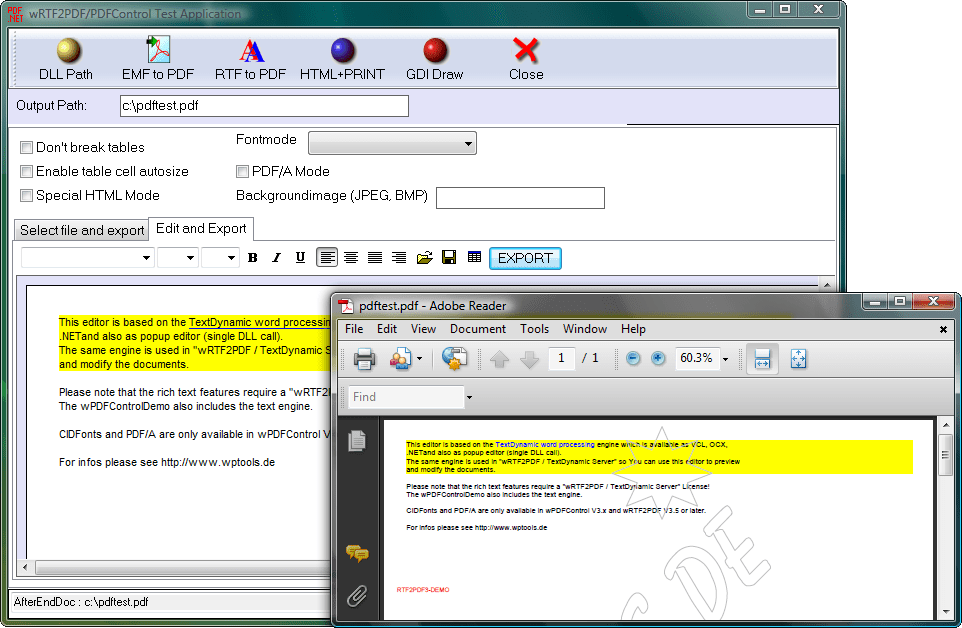The height and width of the screenshot is (628, 962).
Task: Open the font name dropdown in editor toolbar
Action: 146,258
